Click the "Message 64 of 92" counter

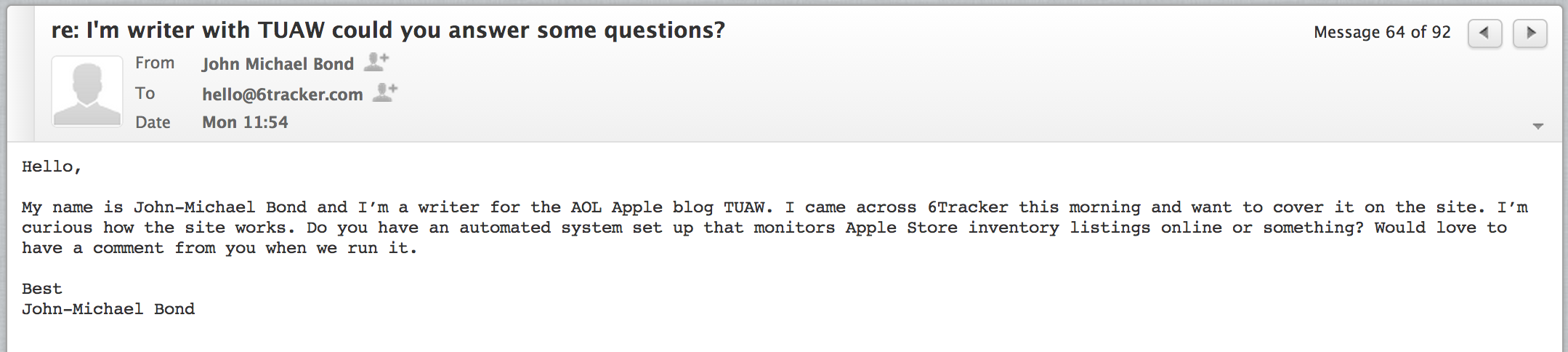[1382, 33]
